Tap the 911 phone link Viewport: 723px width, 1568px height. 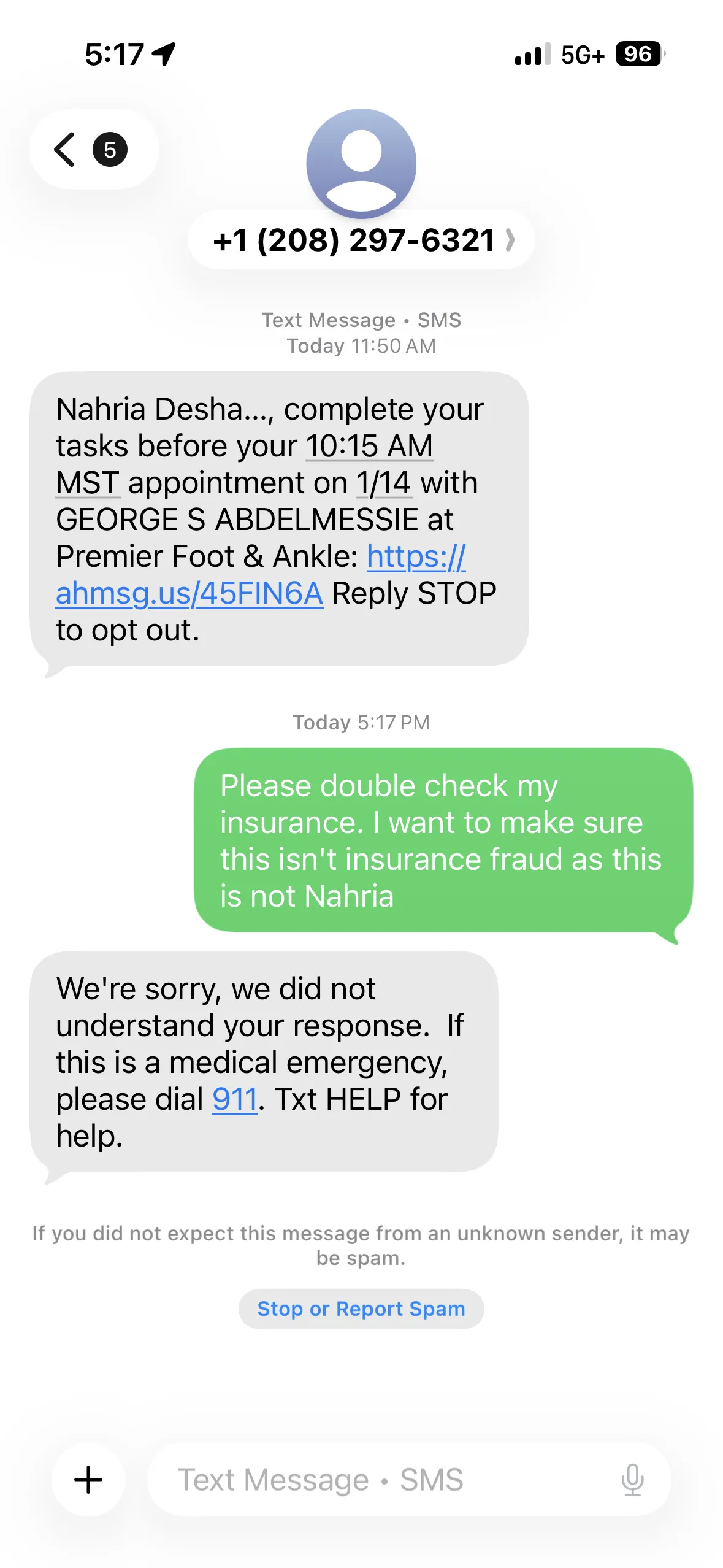(234, 1099)
